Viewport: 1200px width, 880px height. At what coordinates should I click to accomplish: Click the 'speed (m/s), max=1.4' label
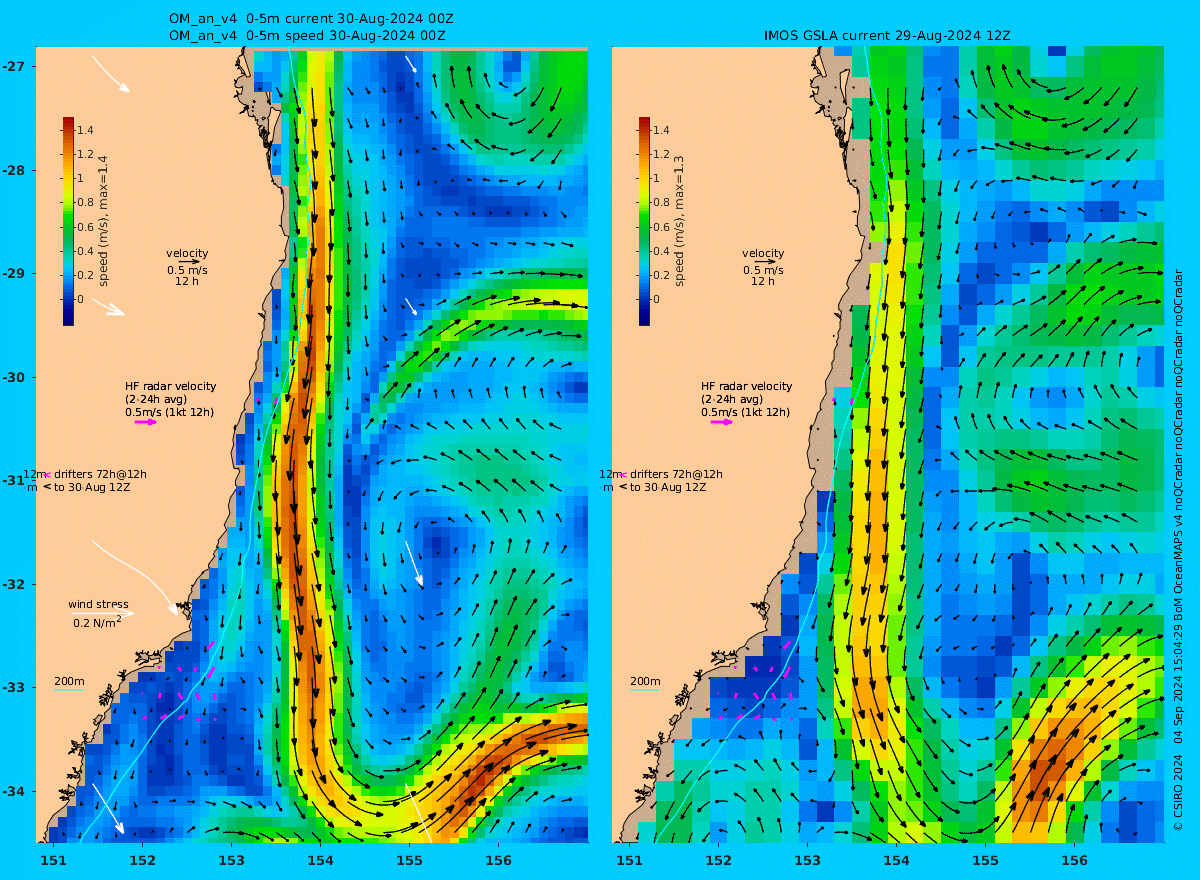tap(103, 220)
